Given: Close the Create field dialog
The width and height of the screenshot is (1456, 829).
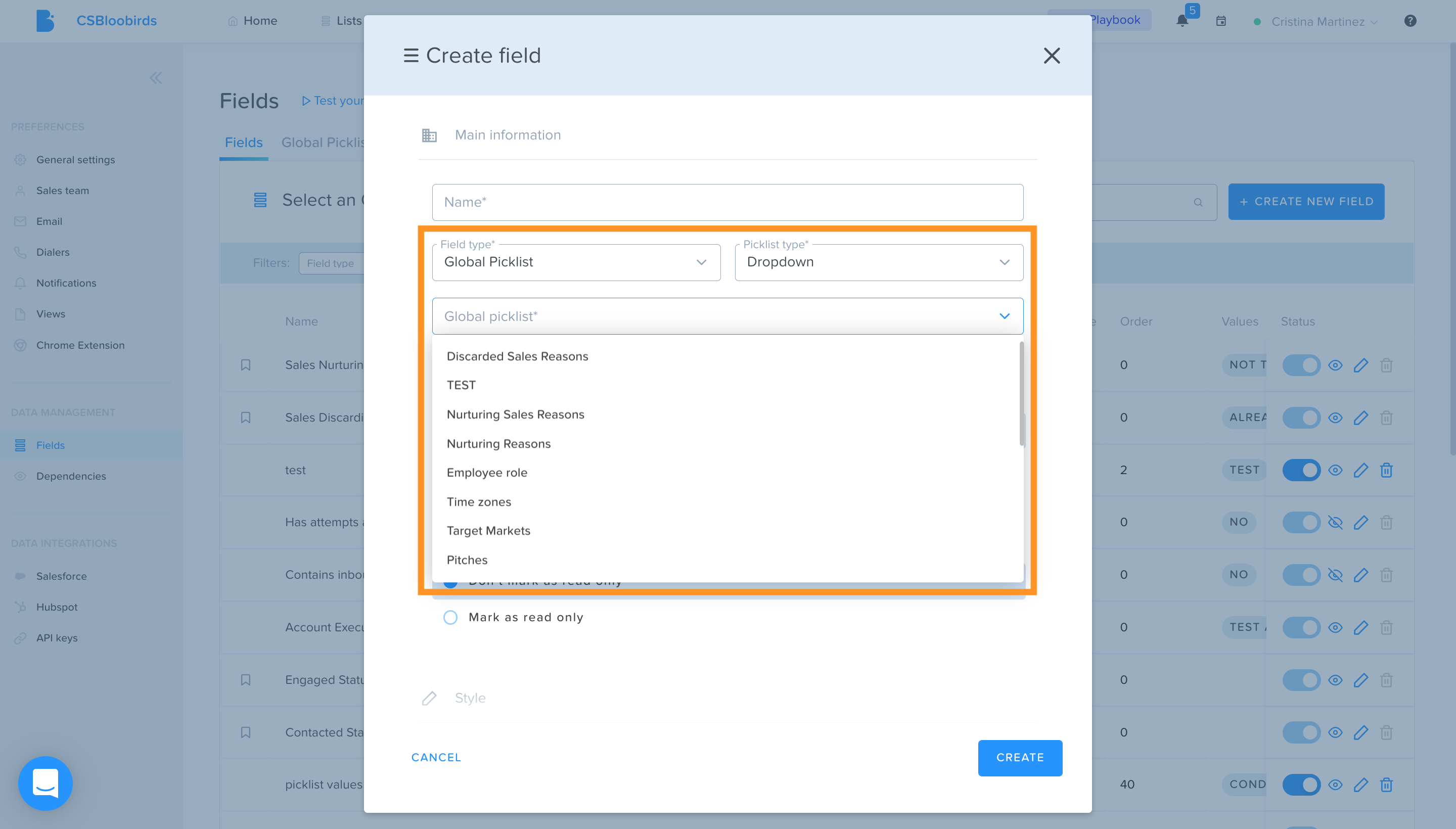Looking at the screenshot, I should (1051, 55).
